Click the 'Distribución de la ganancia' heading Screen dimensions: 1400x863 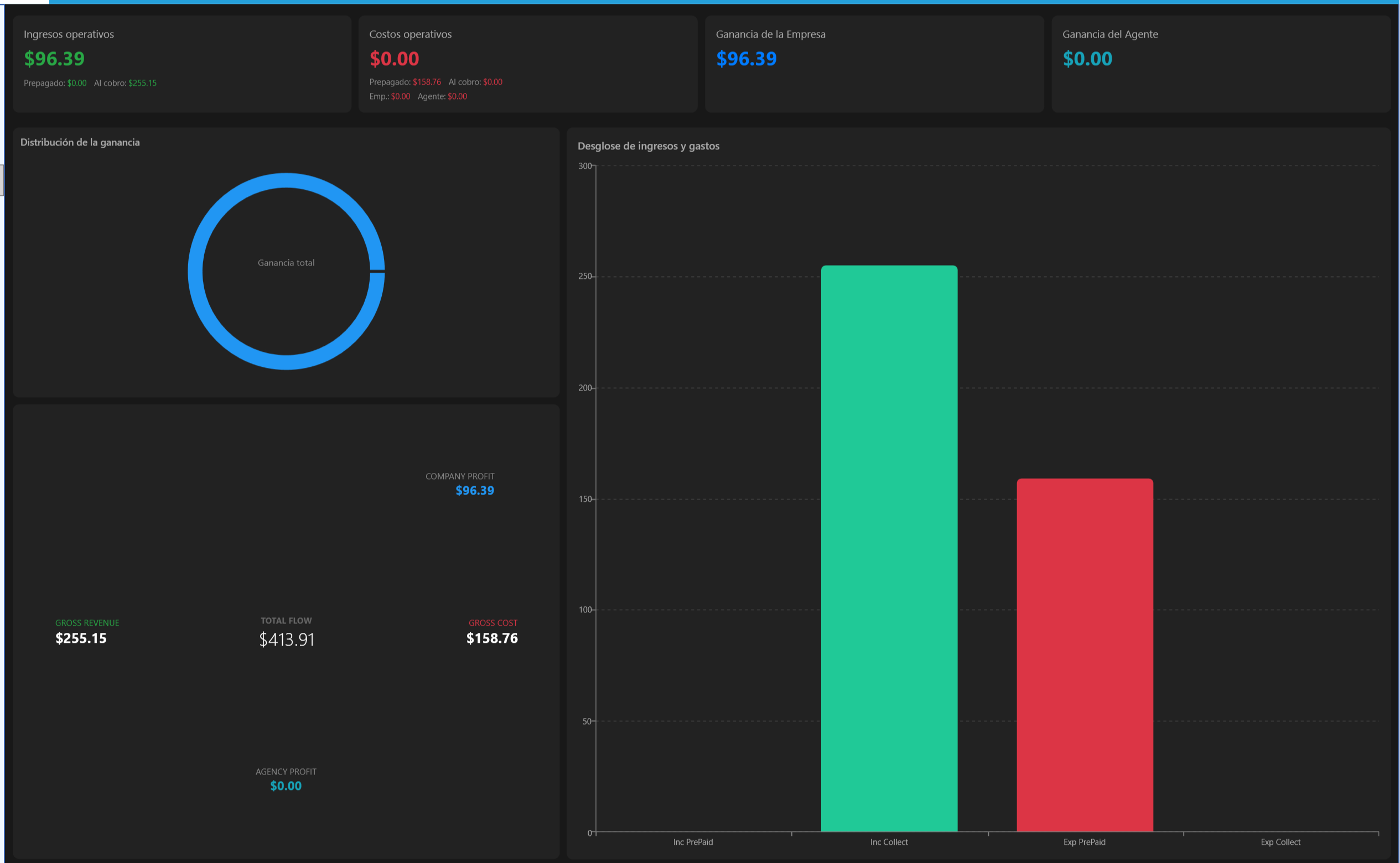pos(80,143)
